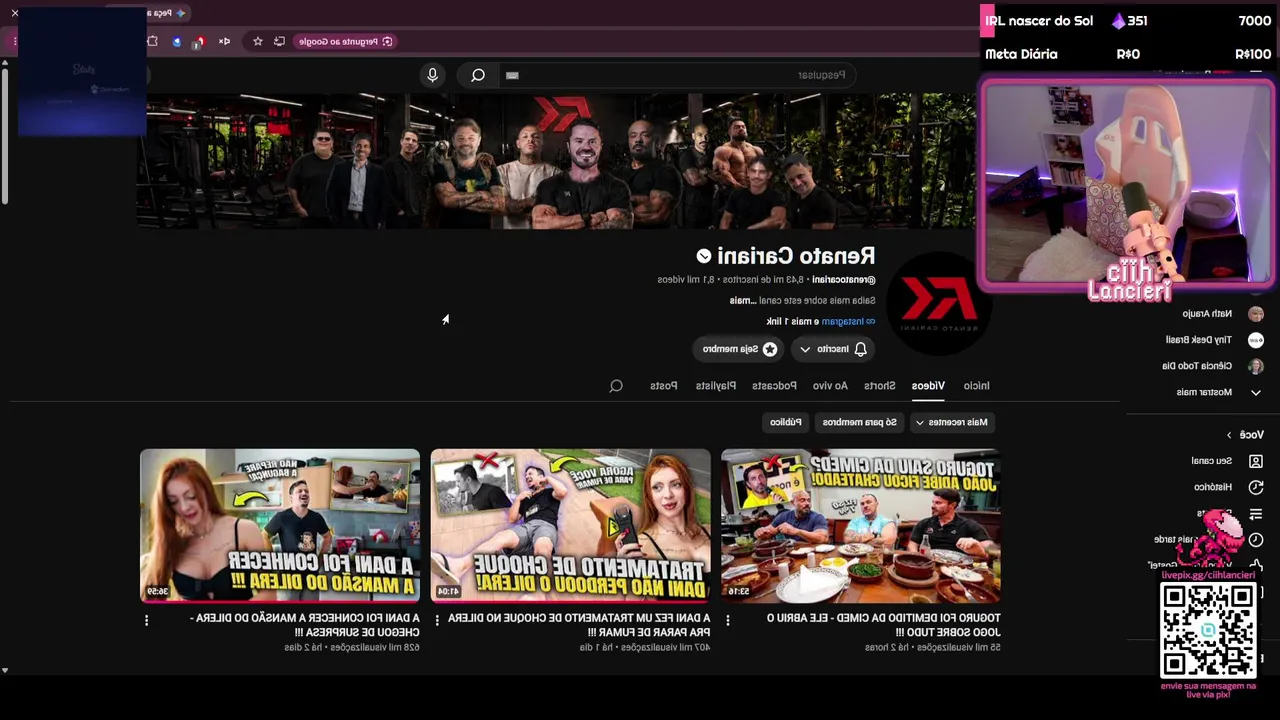Open the Nath Araujo subscription avatar
Viewport: 1280px width, 720px height.
(x=1256, y=313)
